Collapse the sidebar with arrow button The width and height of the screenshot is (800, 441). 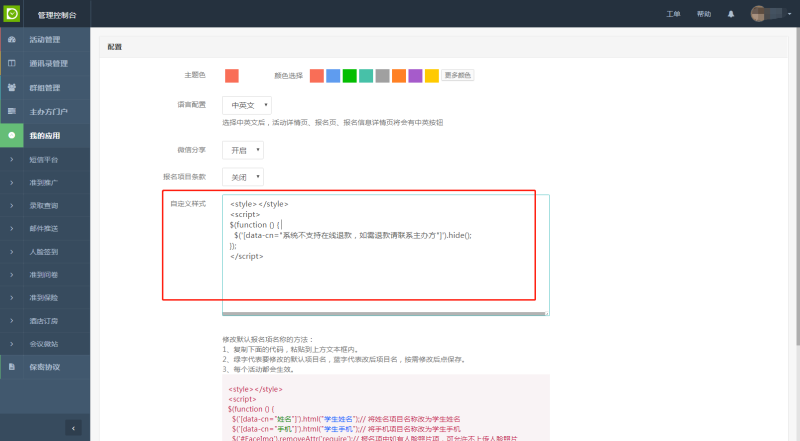[73, 428]
